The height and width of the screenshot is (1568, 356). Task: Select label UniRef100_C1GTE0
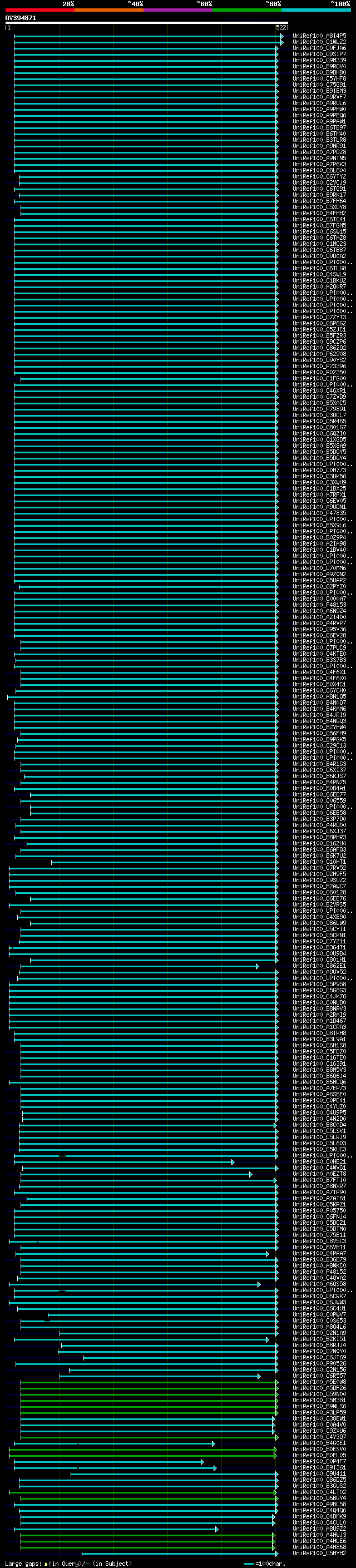319,1057
